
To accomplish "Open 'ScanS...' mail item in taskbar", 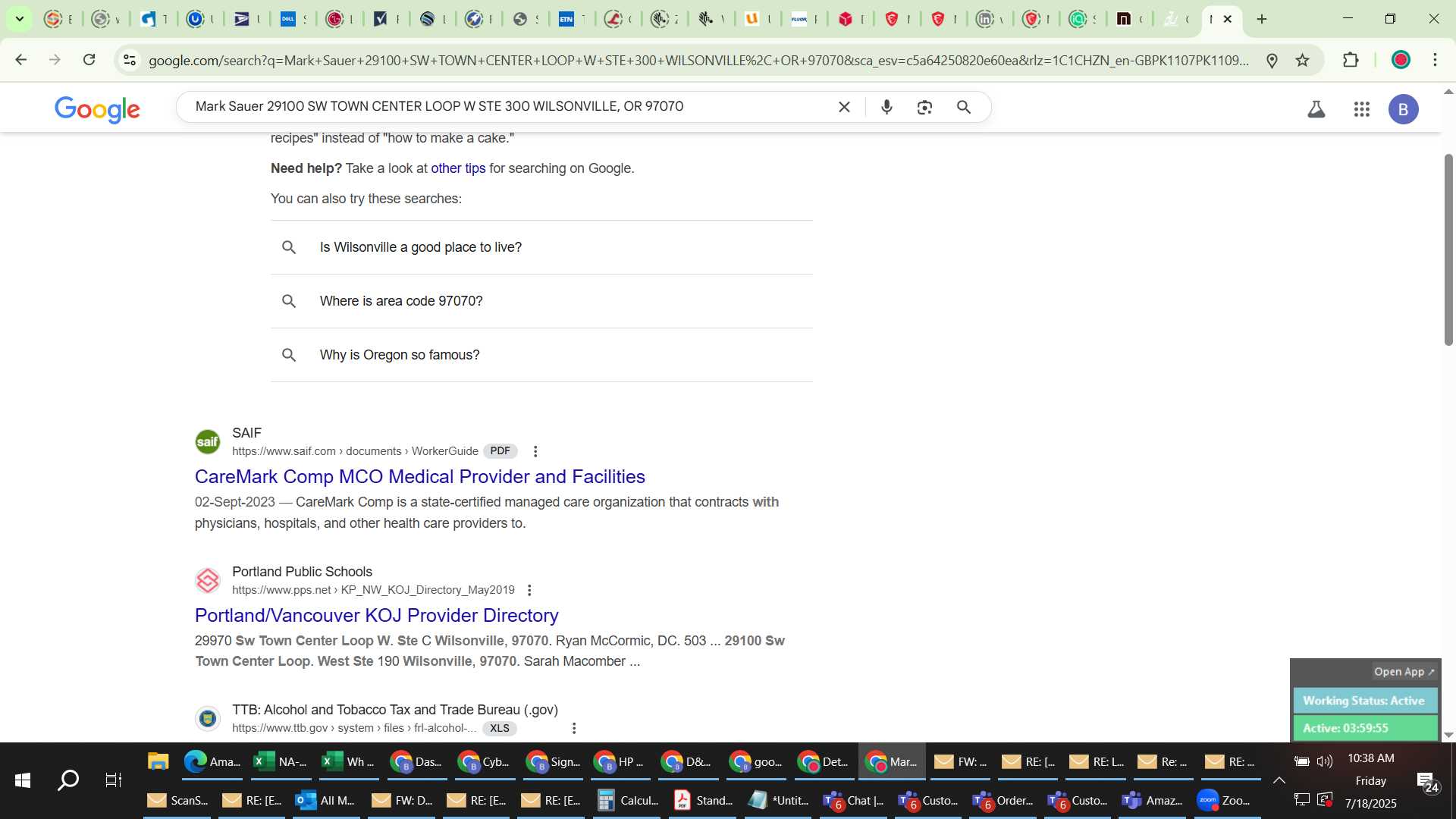I will (x=177, y=800).
